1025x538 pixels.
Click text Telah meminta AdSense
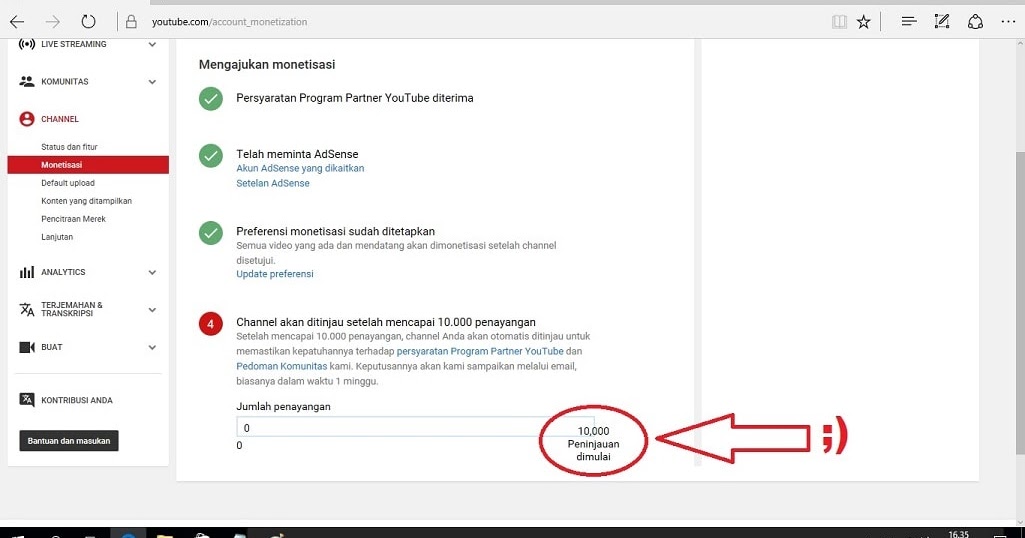(x=297, y=154)
